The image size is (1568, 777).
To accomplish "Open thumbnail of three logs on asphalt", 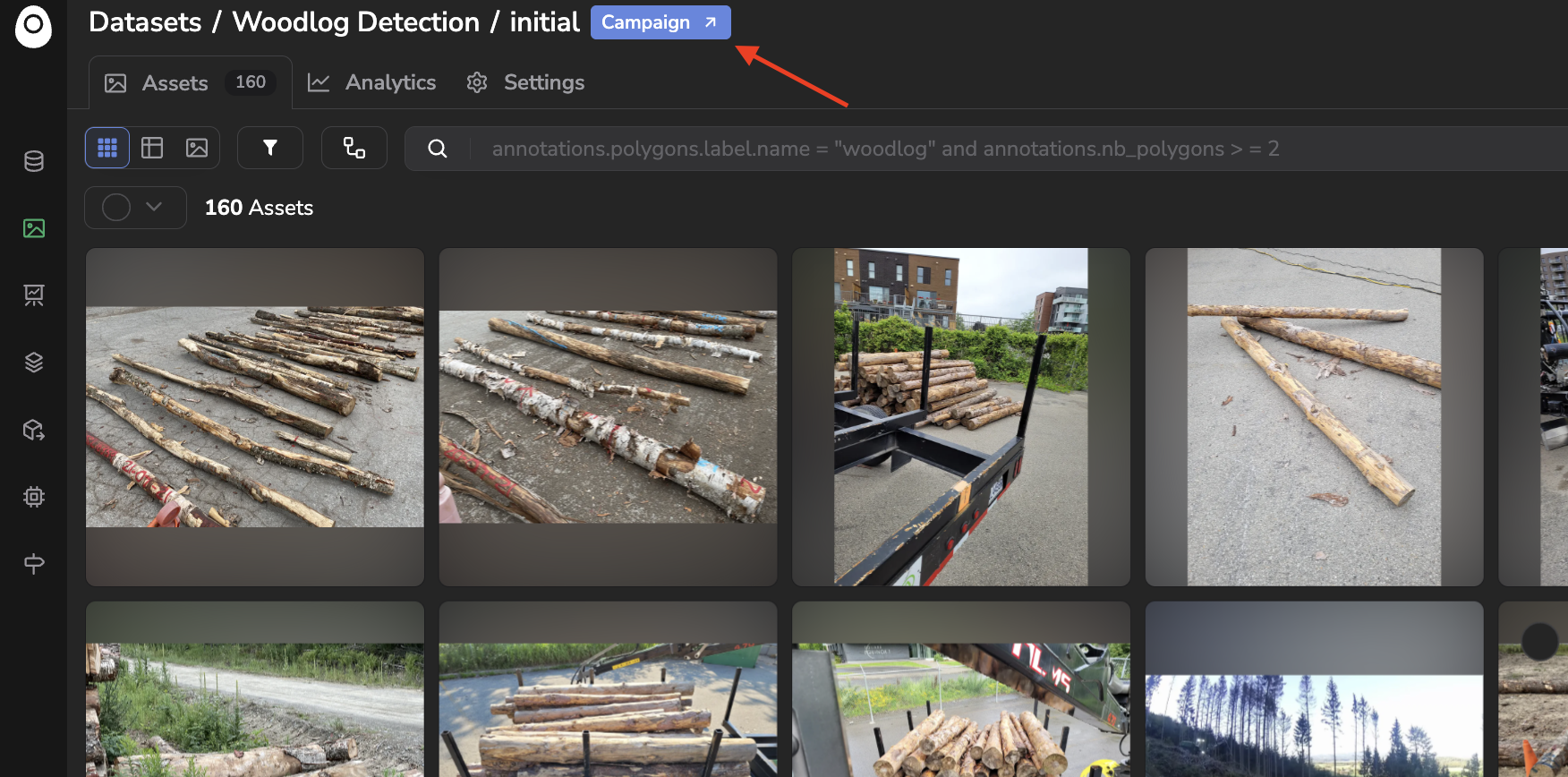I will click(x=1315, y=417).
